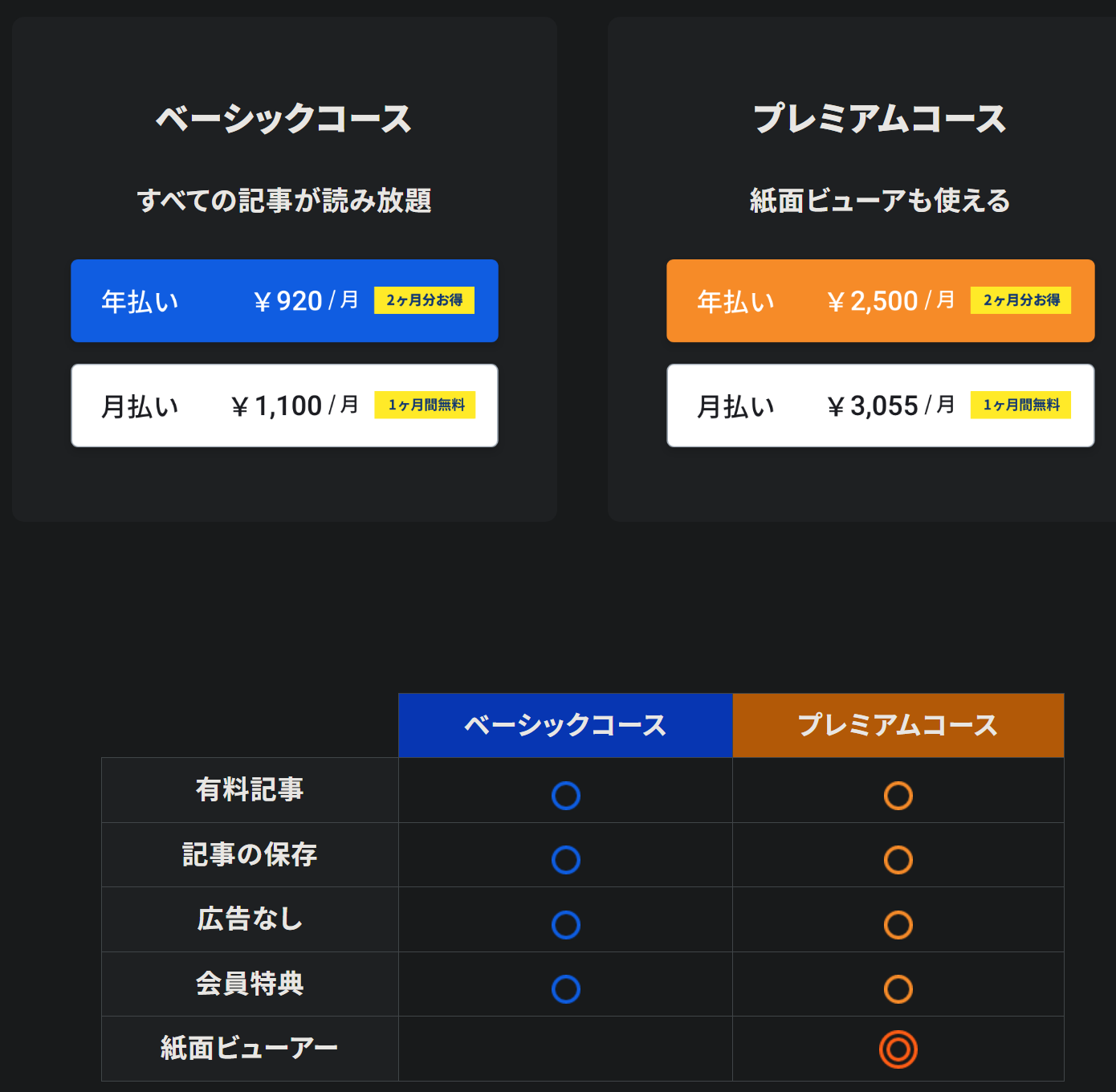Click the Basic annual 2ヶ月分お得 badge
The height and width of the screenshot is (1092, 1116).
[424, 300]
